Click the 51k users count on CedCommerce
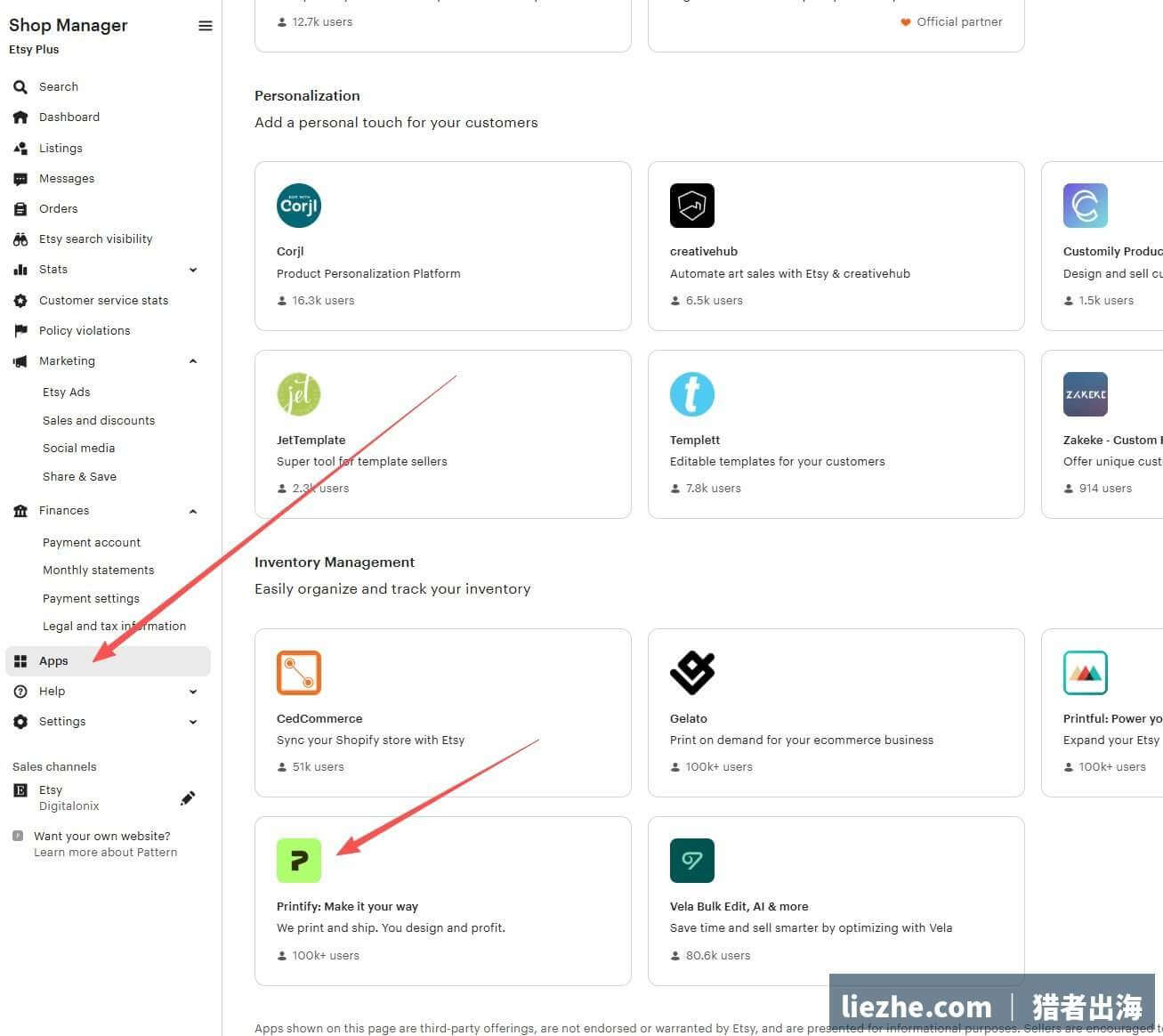 [311, 767]
